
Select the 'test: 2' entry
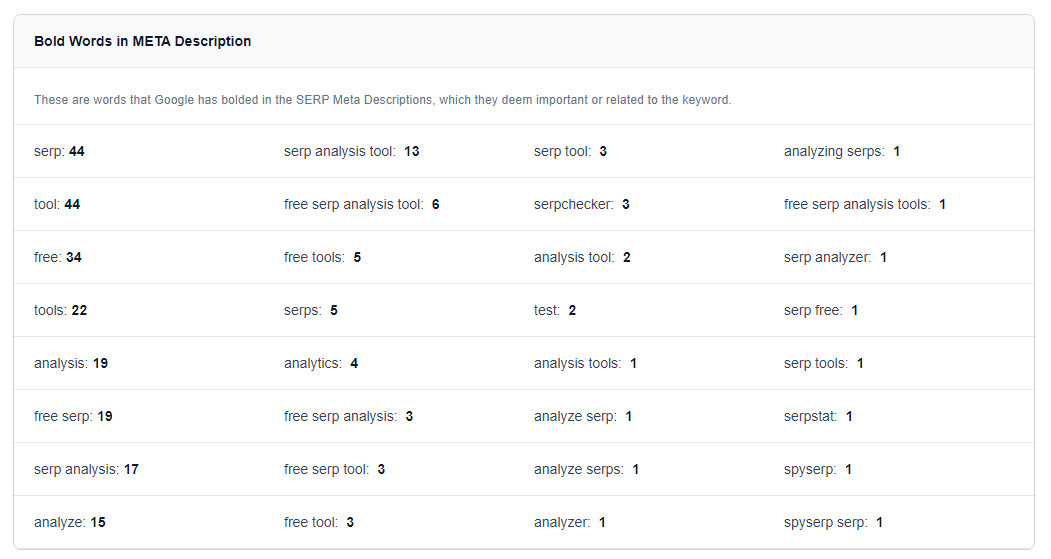554,310
